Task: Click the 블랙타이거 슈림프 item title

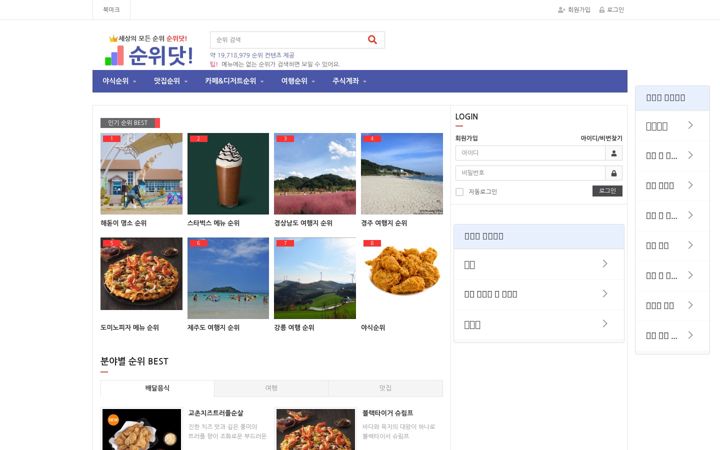Action: (x=388, y=413)
